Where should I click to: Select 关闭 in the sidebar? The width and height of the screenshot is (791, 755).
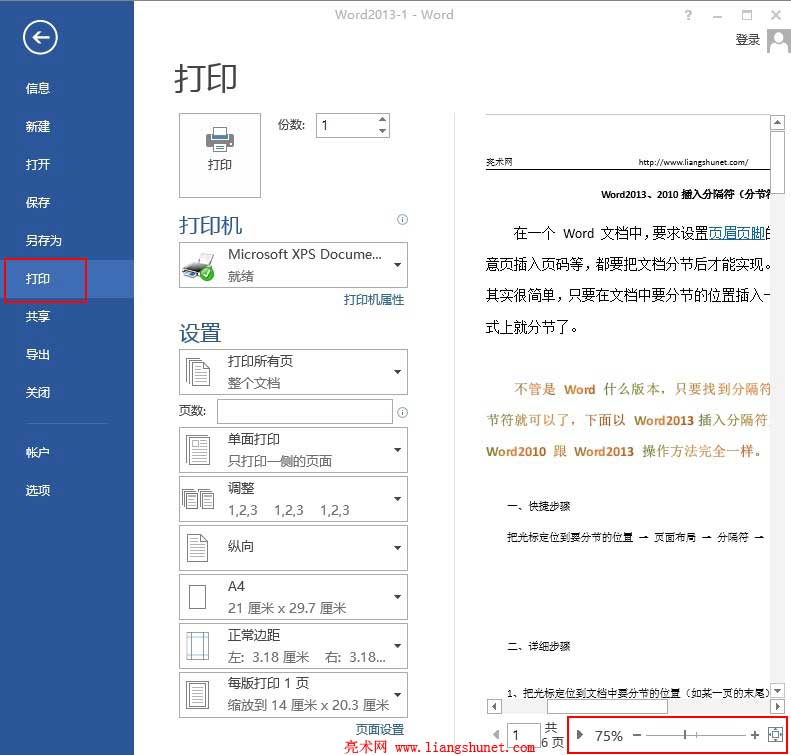[x=38, y=392]
